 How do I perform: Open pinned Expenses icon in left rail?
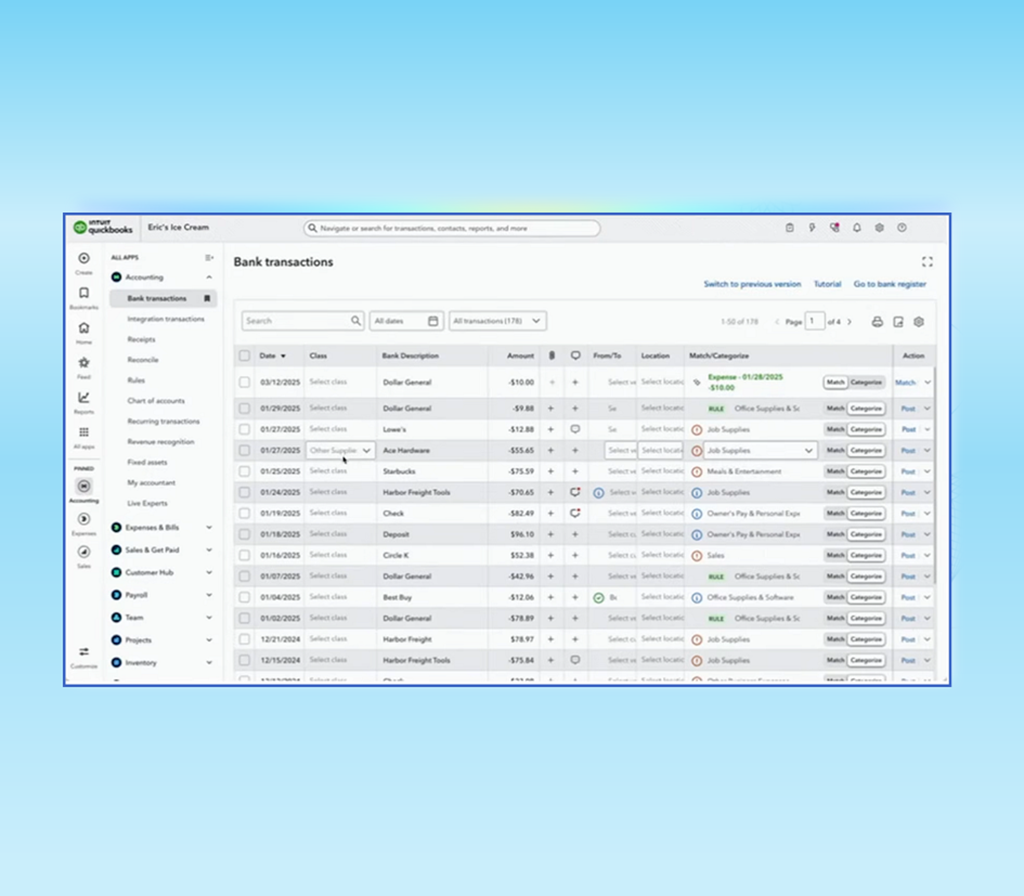tap(84, 519)
